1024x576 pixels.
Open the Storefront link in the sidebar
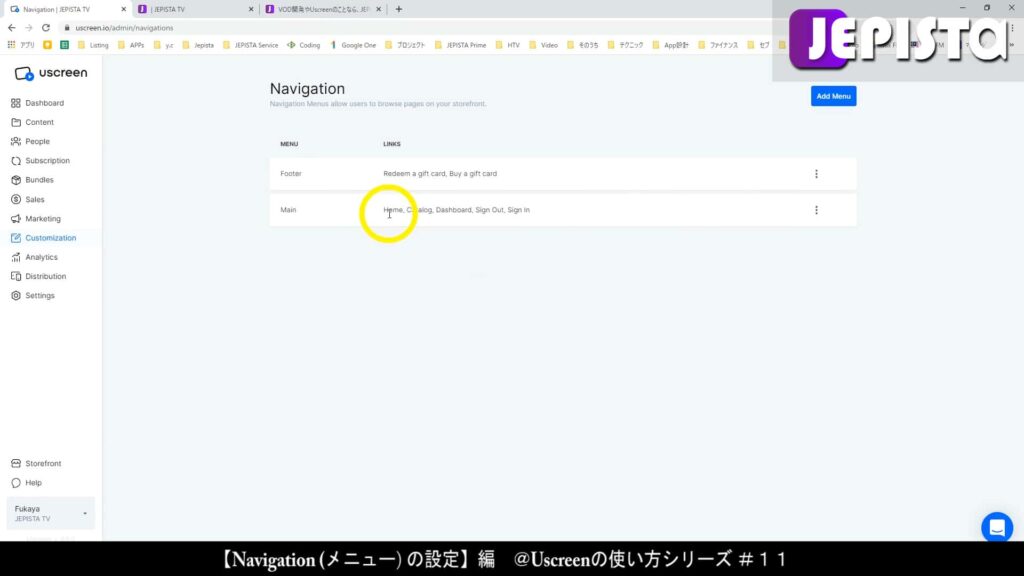pos(44,463)
